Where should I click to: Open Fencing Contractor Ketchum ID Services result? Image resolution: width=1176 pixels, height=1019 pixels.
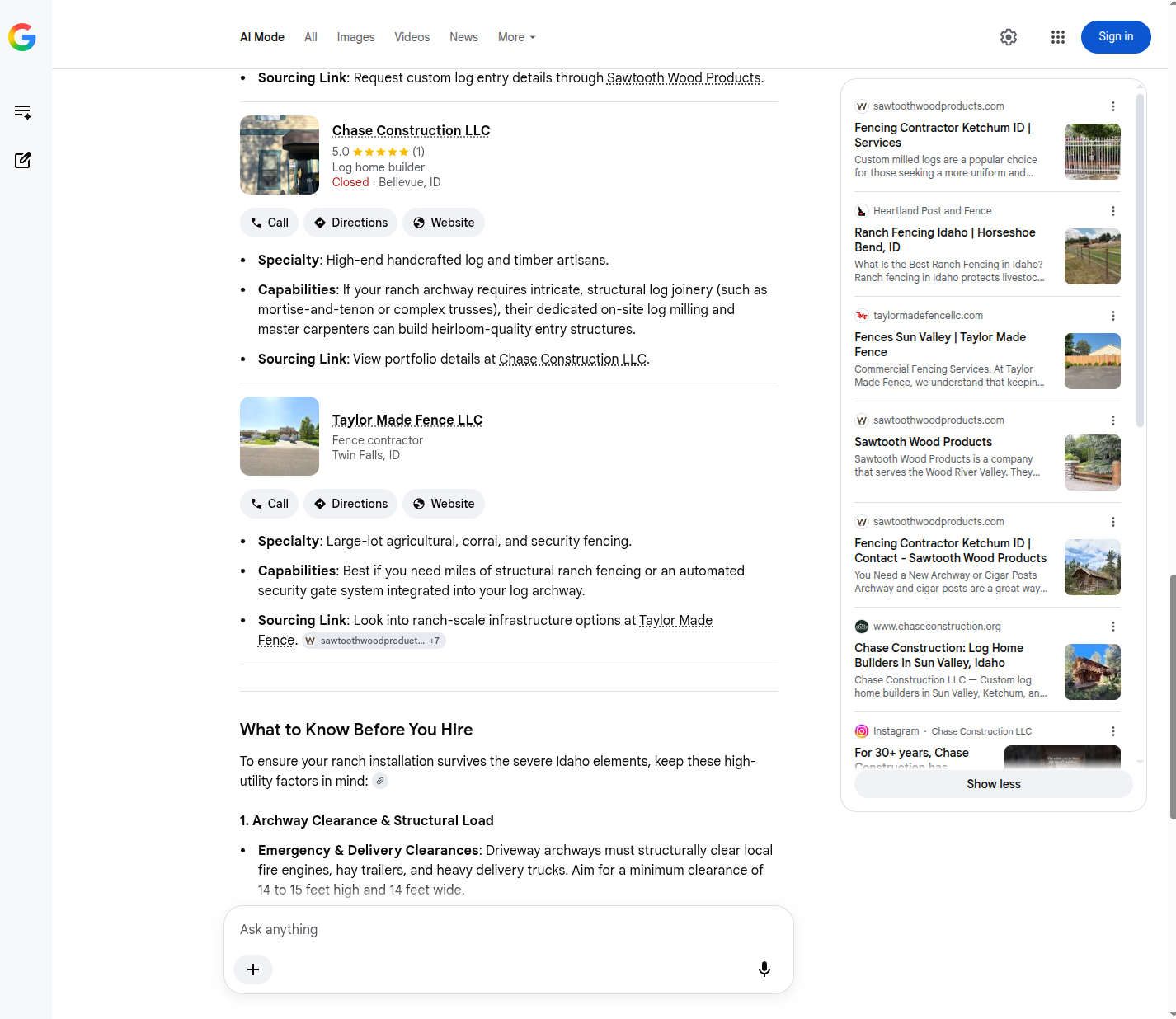943,135
